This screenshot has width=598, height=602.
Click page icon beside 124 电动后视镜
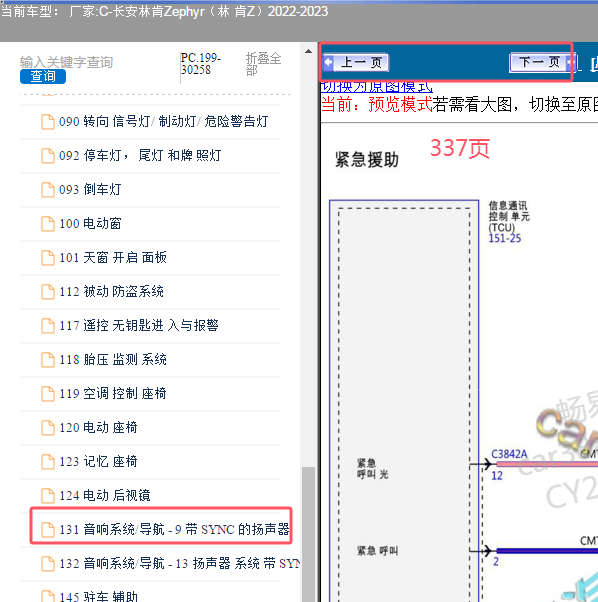tap(48, 496)
